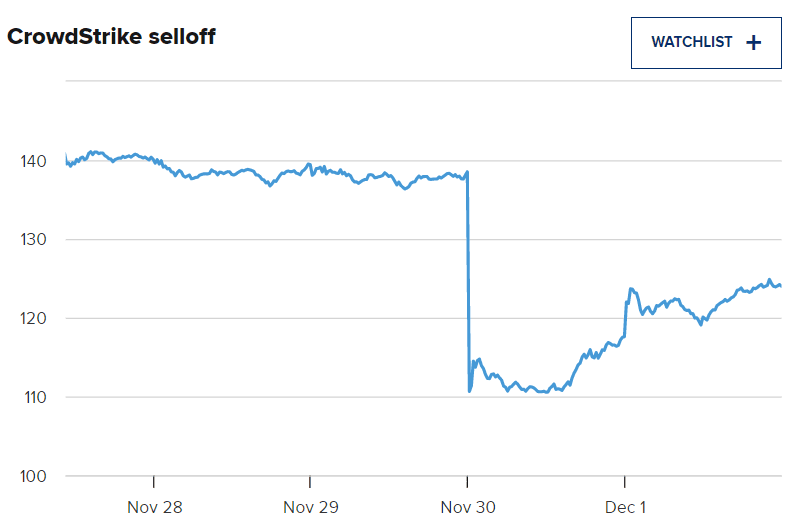This screenshot has height=524, width=798.
Task: Click the 110 y-axis price label
Action: (x=32, y=397)
